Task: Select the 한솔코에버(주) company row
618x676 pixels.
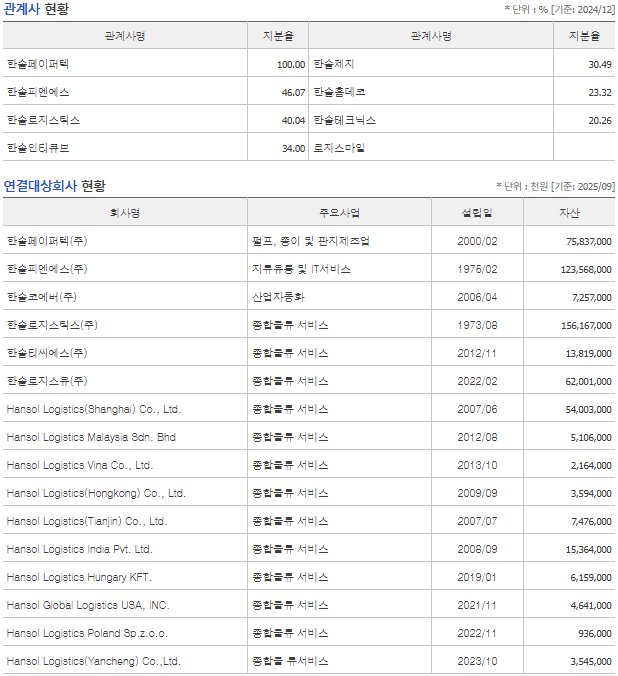Action: pos(42,297)
